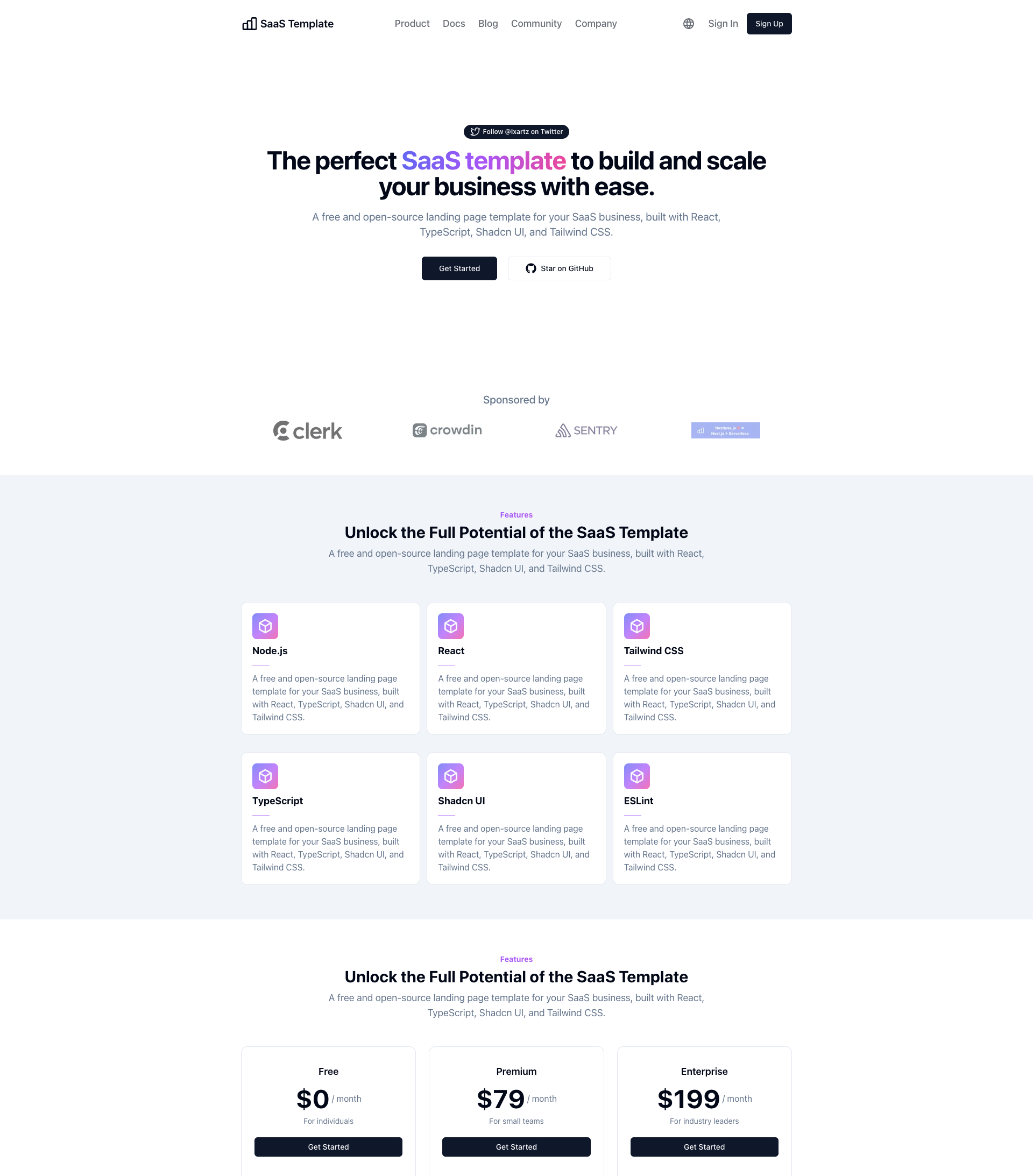Toggle the Sign In button state
Image resolution: width=1033 pixels, height=1176 pixels.
point(722,23)
